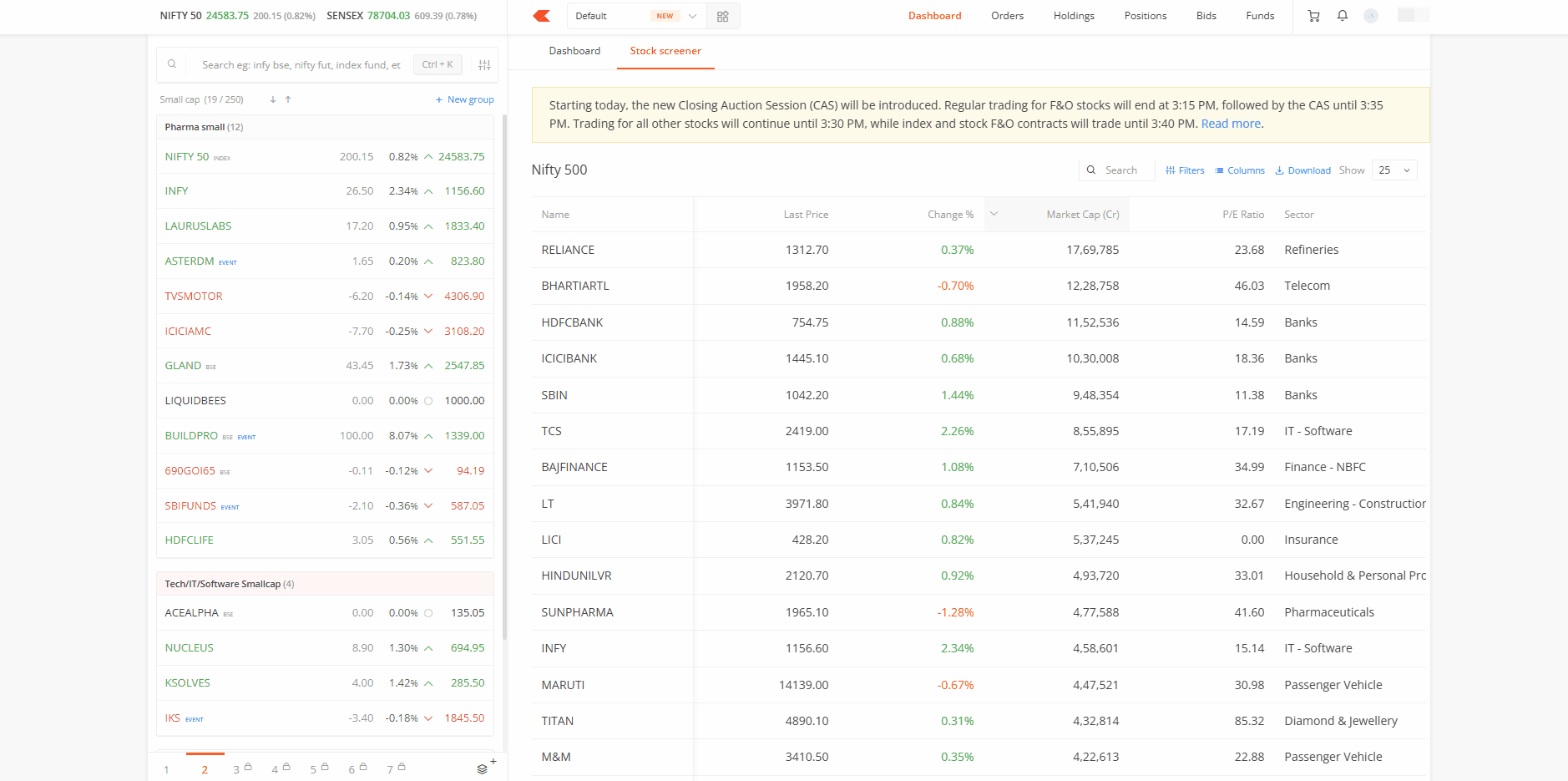Click TVSMOTOR down-chevron indicator

428,297
